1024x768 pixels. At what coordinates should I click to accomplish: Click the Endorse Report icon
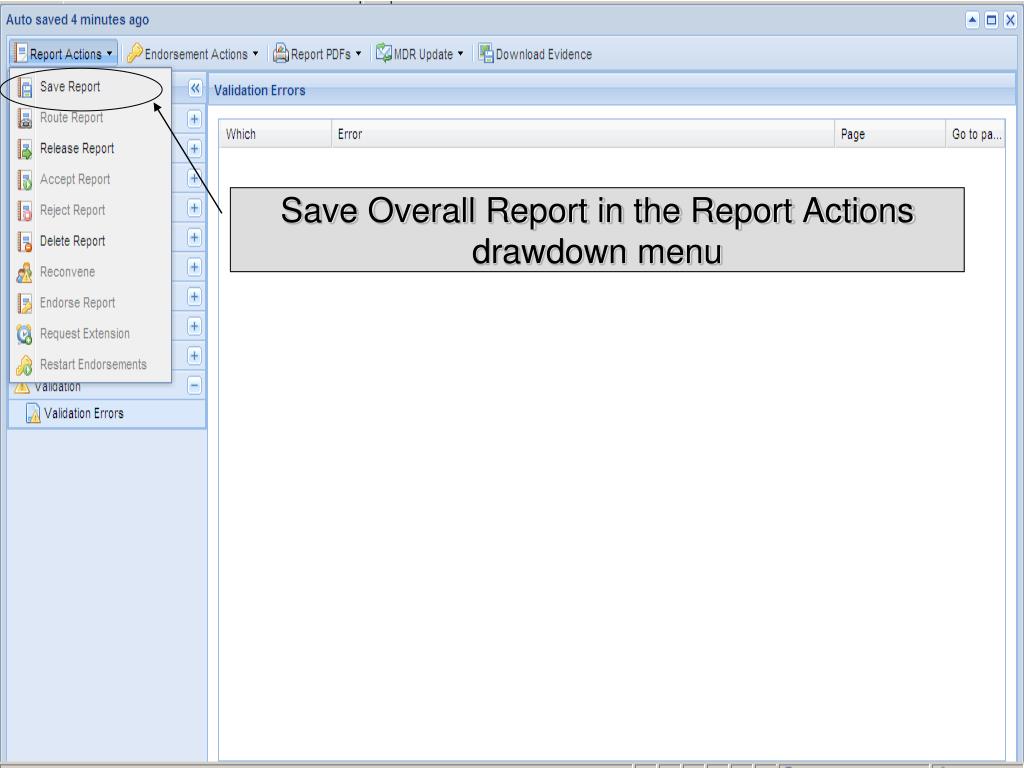(x=25, y=303)
